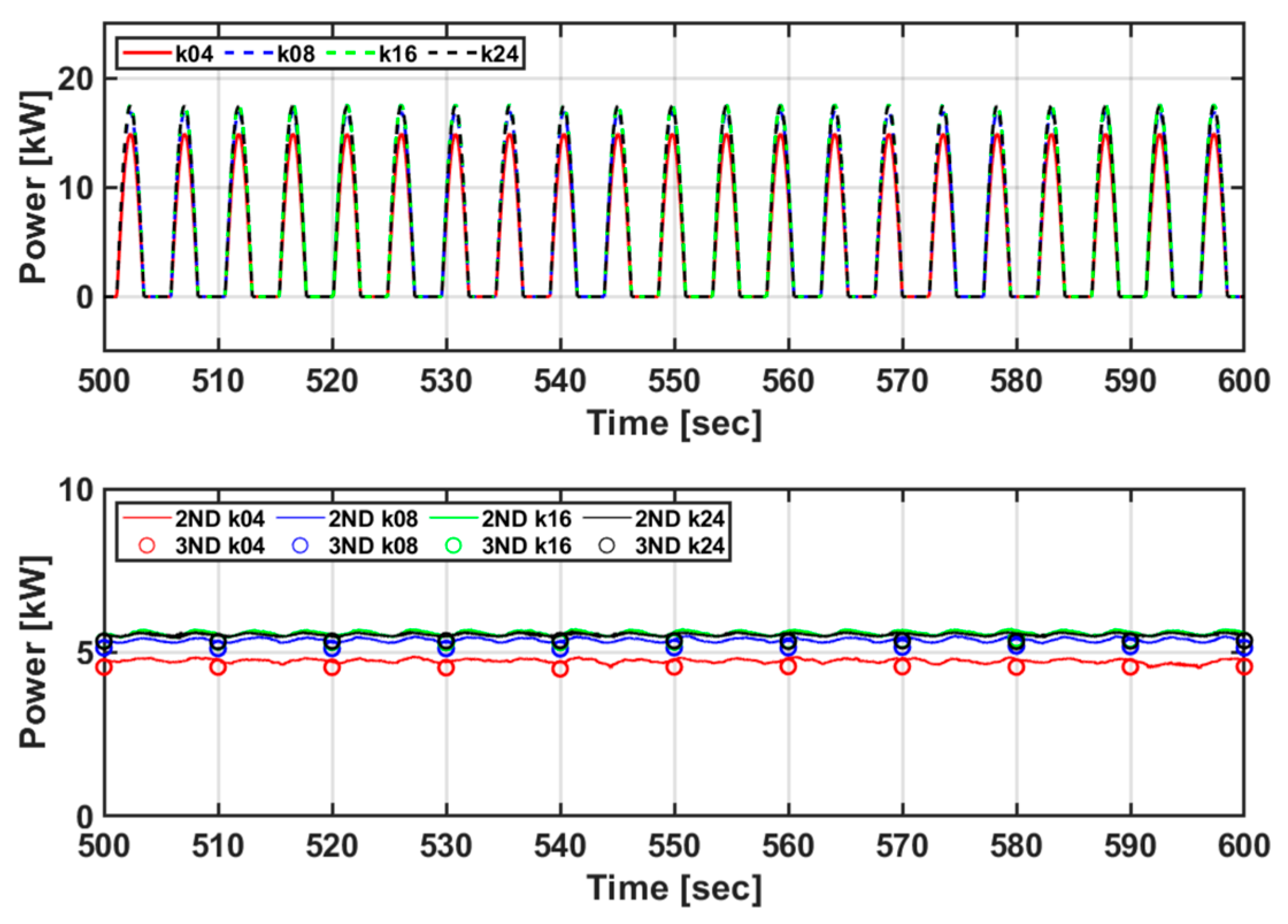
Task: Click the green circle 3ND k16 marker sample
Action: coord(453,544)
